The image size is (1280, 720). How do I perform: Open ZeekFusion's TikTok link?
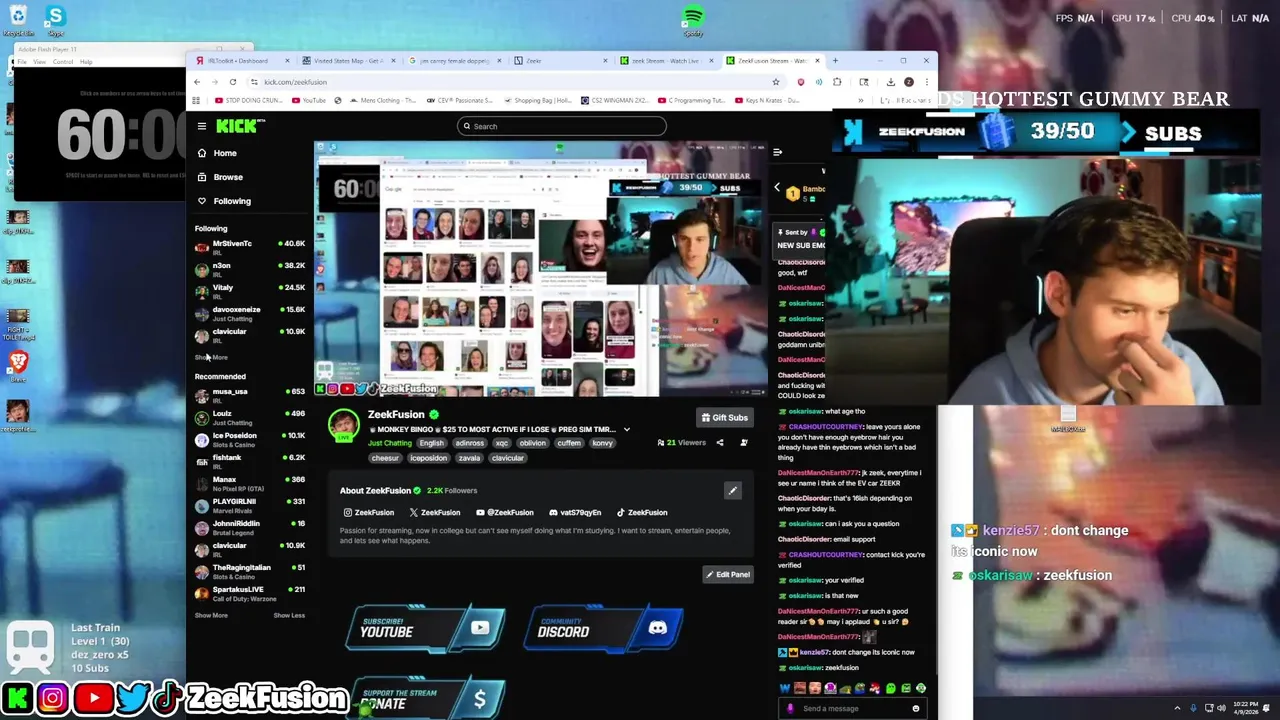[642, 513]
